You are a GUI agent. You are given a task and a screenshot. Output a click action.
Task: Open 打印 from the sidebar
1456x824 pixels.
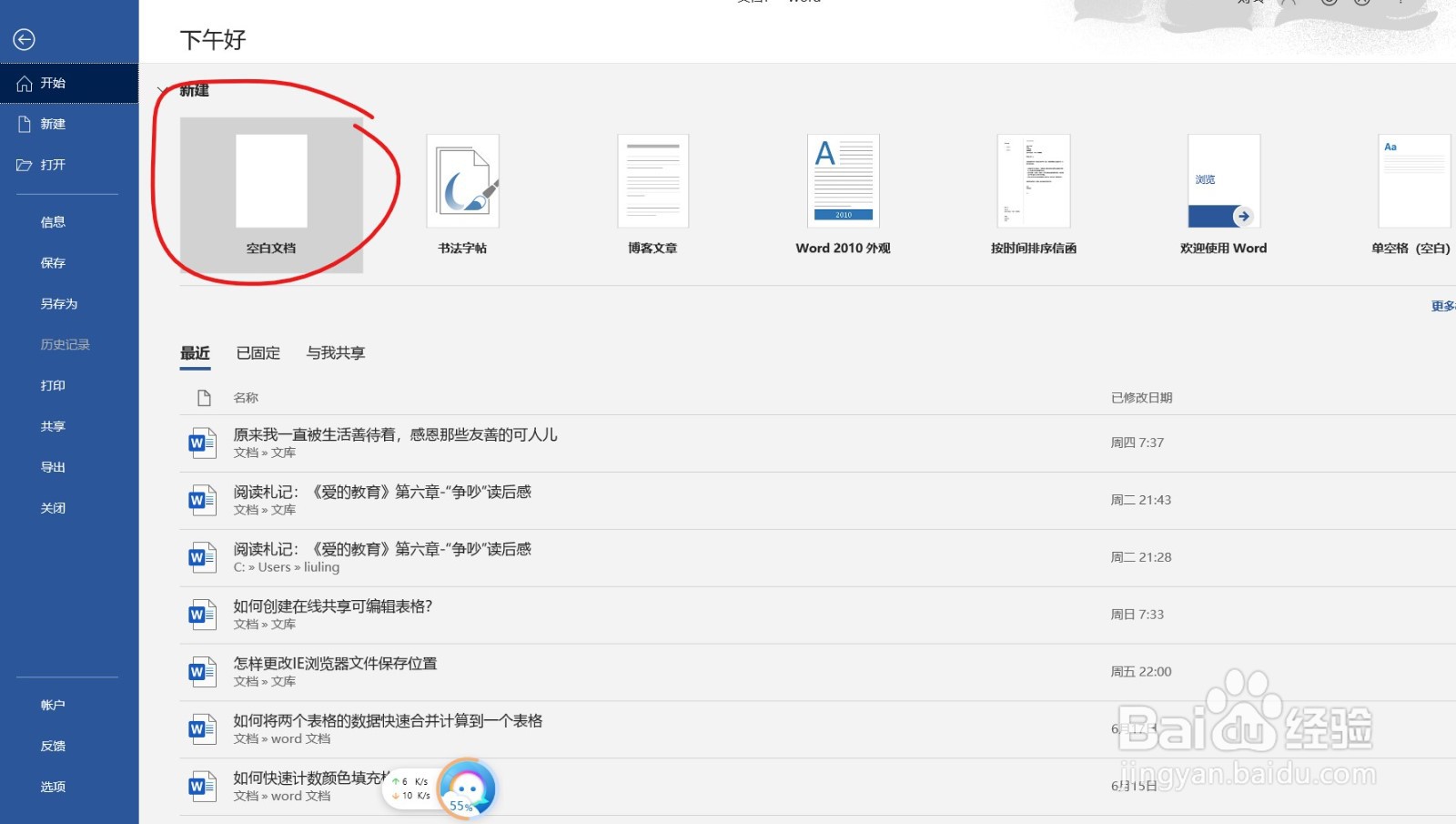52,385
